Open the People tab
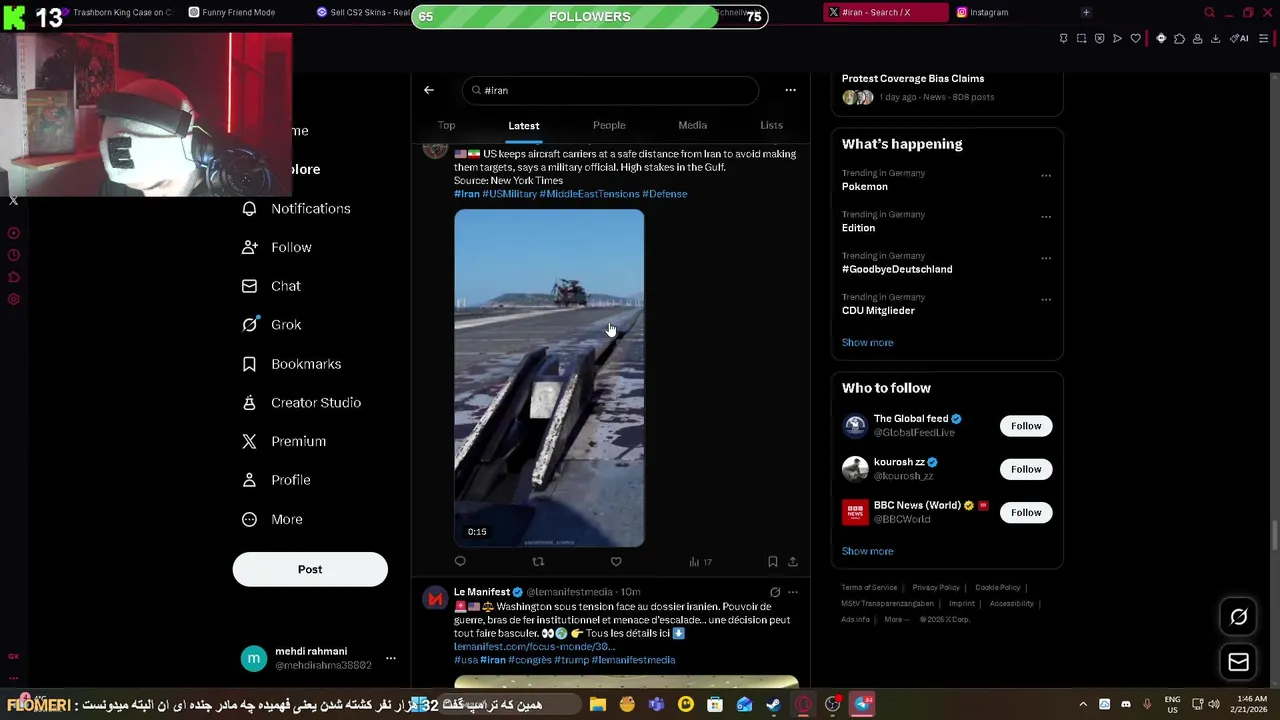1280x720 pixels. coord(609,125)
